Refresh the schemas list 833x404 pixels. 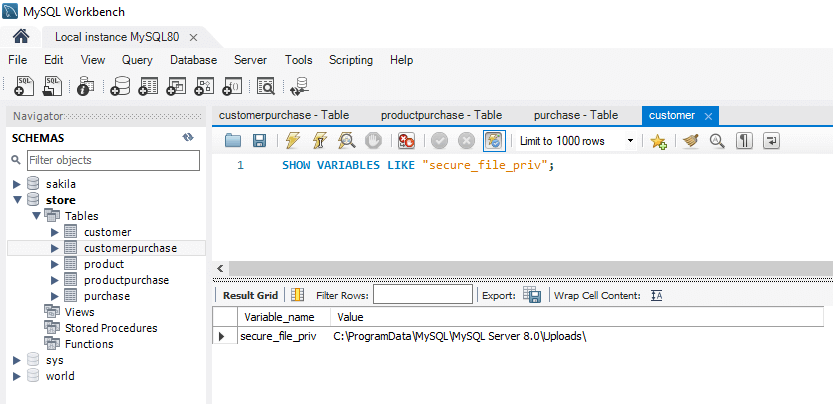click(188, 138)
